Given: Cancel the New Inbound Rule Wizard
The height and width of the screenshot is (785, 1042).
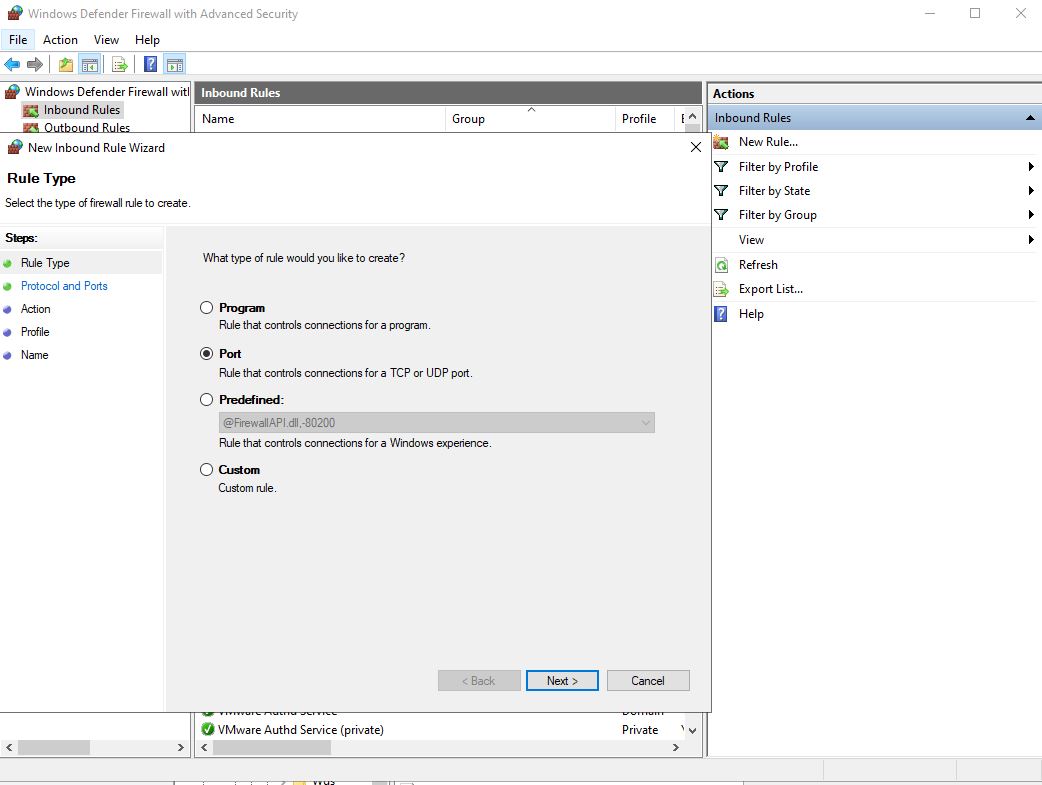Looking at the screenshot, I should pyautogui.click(x=648, y=681).
